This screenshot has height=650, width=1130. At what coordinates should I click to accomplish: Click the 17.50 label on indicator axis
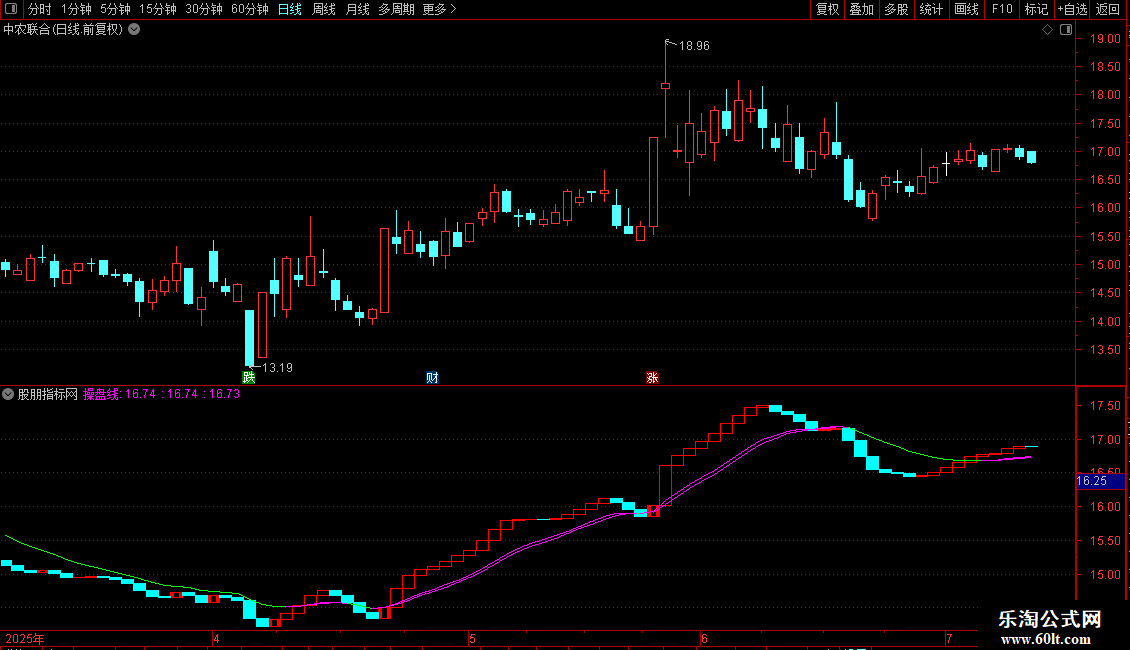click(x=1105, y=406)
